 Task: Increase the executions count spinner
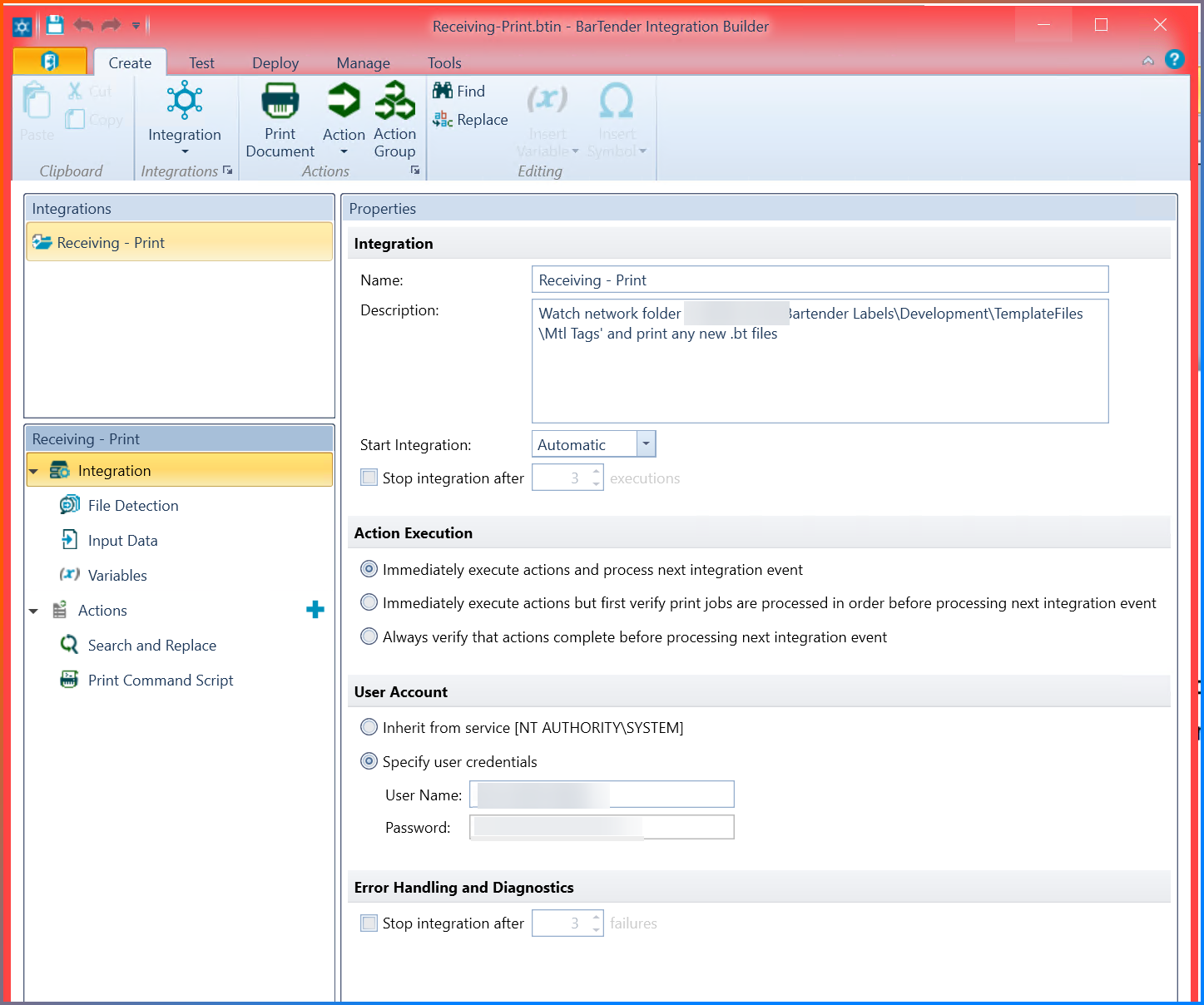[x=596, y=472]
